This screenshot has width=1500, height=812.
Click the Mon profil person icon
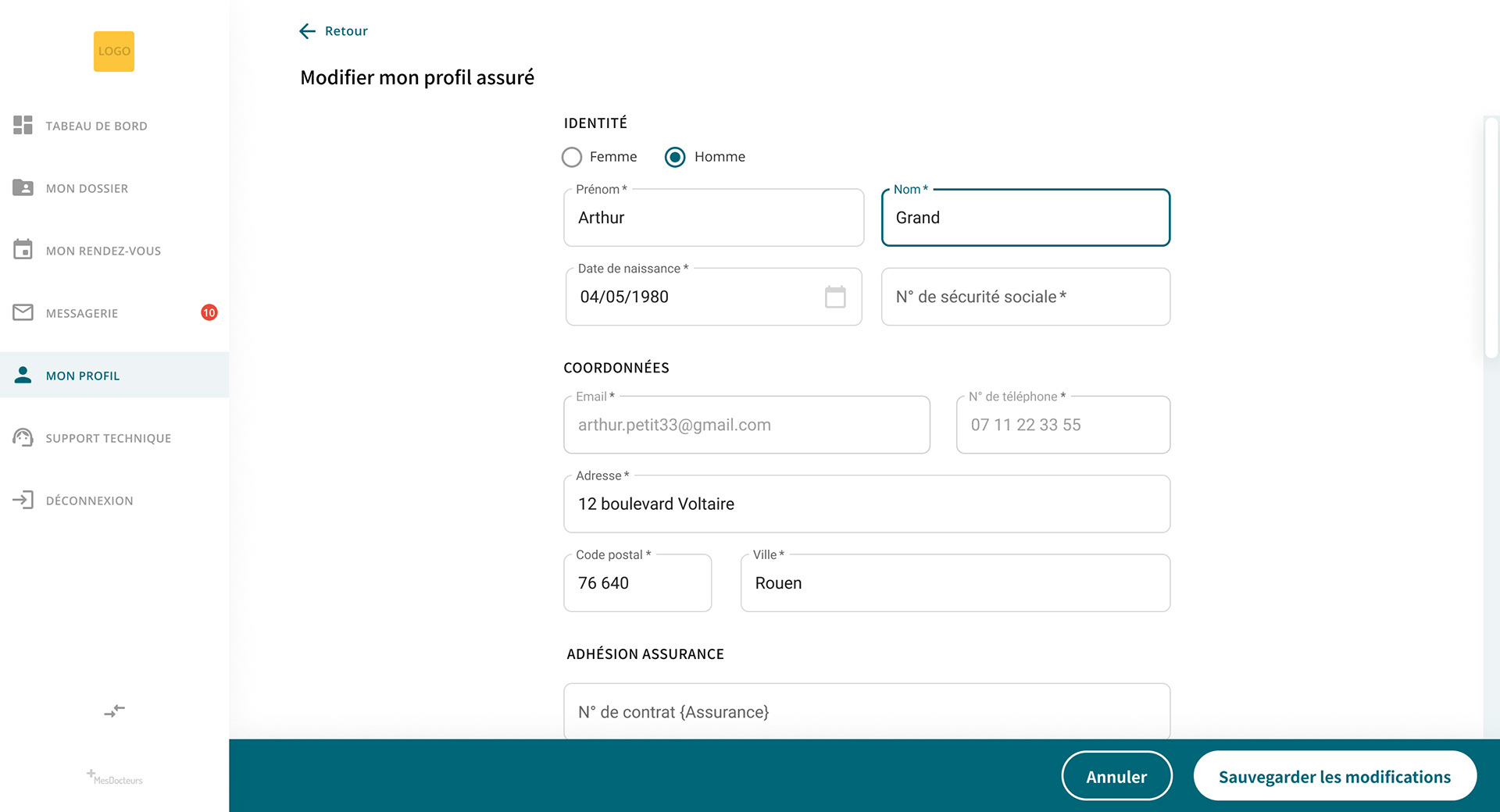23,375
